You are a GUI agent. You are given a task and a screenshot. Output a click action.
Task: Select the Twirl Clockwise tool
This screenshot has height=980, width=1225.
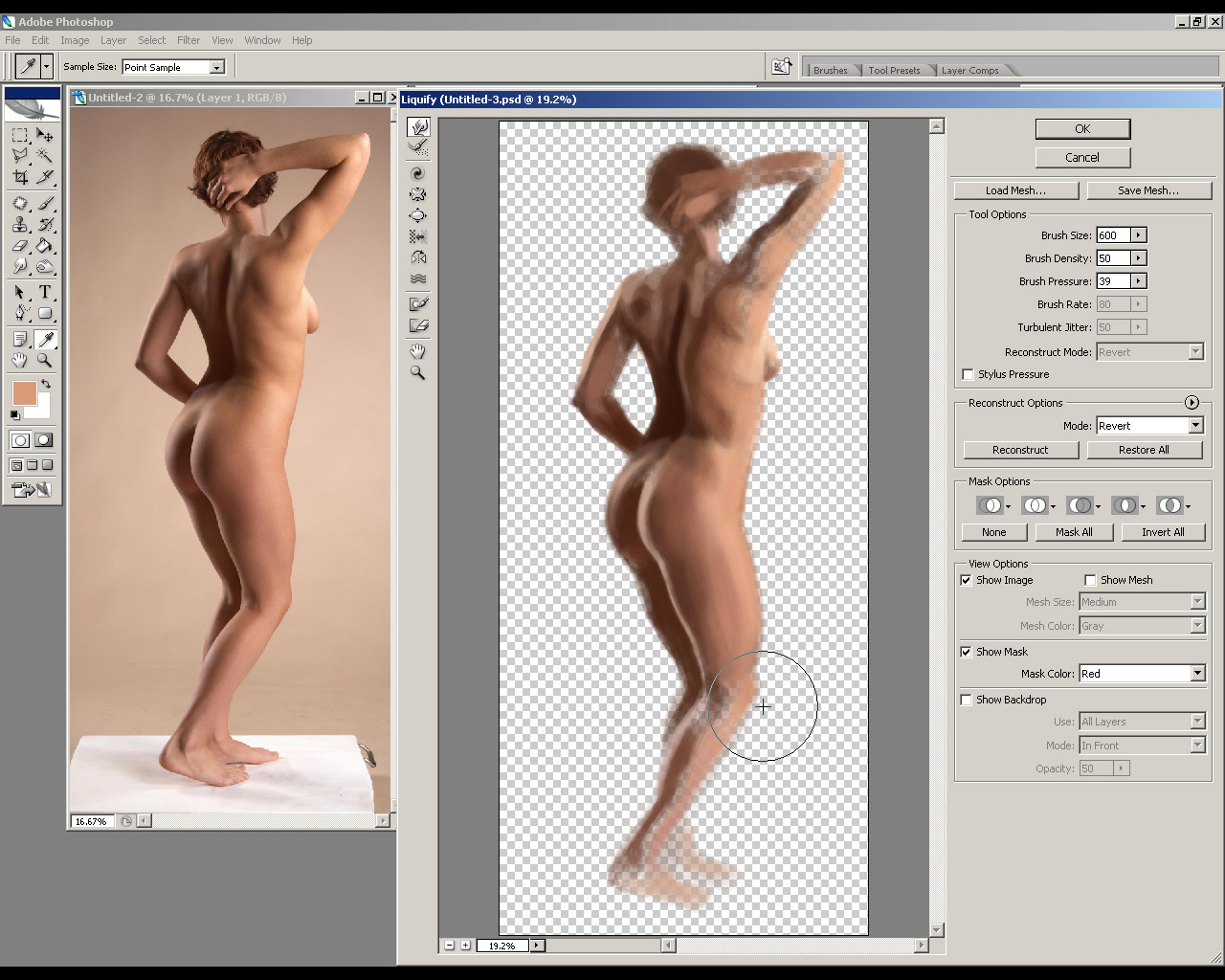[x=418, y=173]
